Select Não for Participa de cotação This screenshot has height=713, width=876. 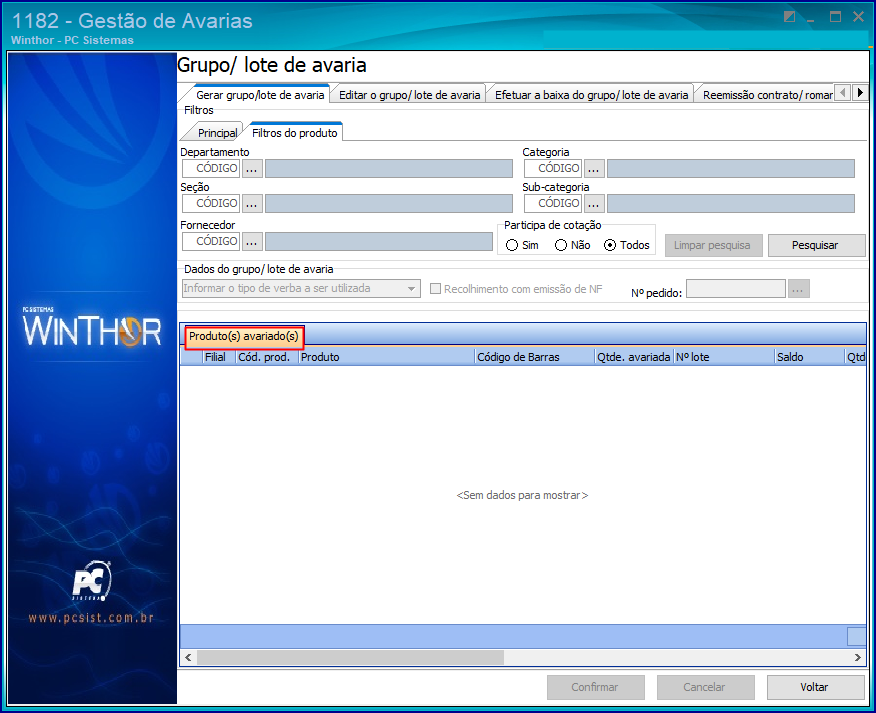tap(561, 245)
